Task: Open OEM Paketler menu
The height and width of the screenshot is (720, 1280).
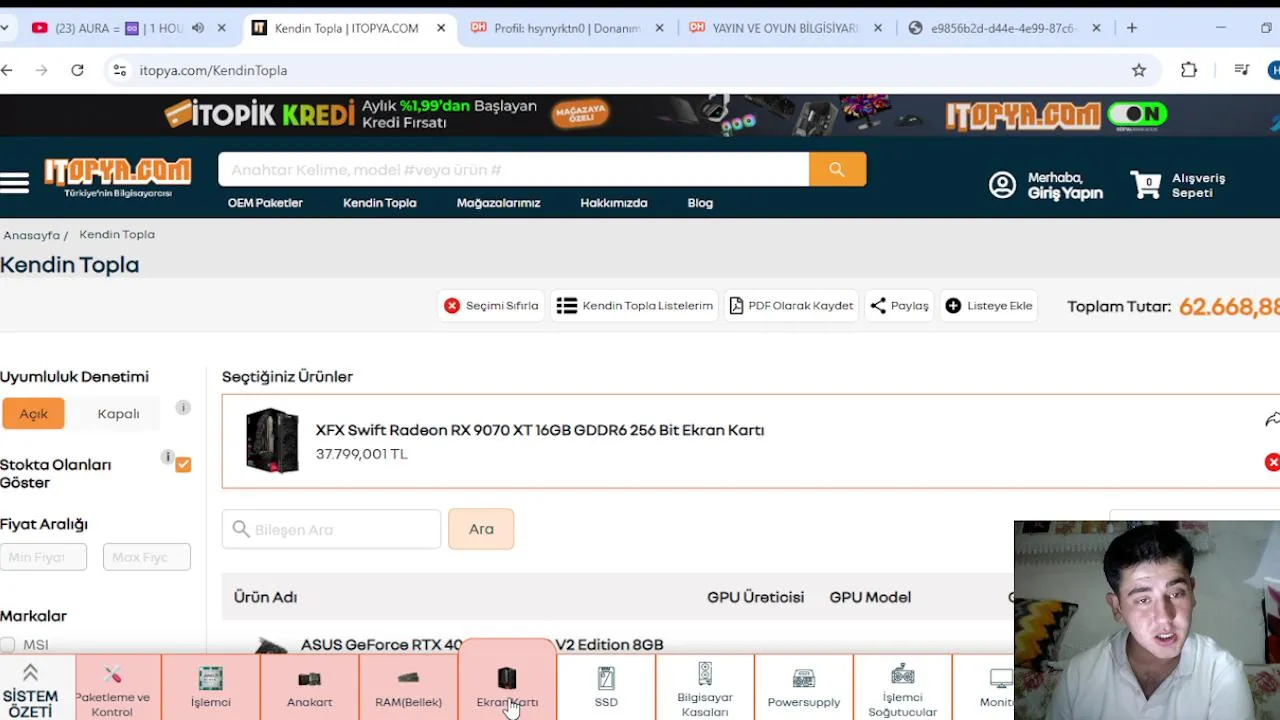Action: tap(265, 203)
